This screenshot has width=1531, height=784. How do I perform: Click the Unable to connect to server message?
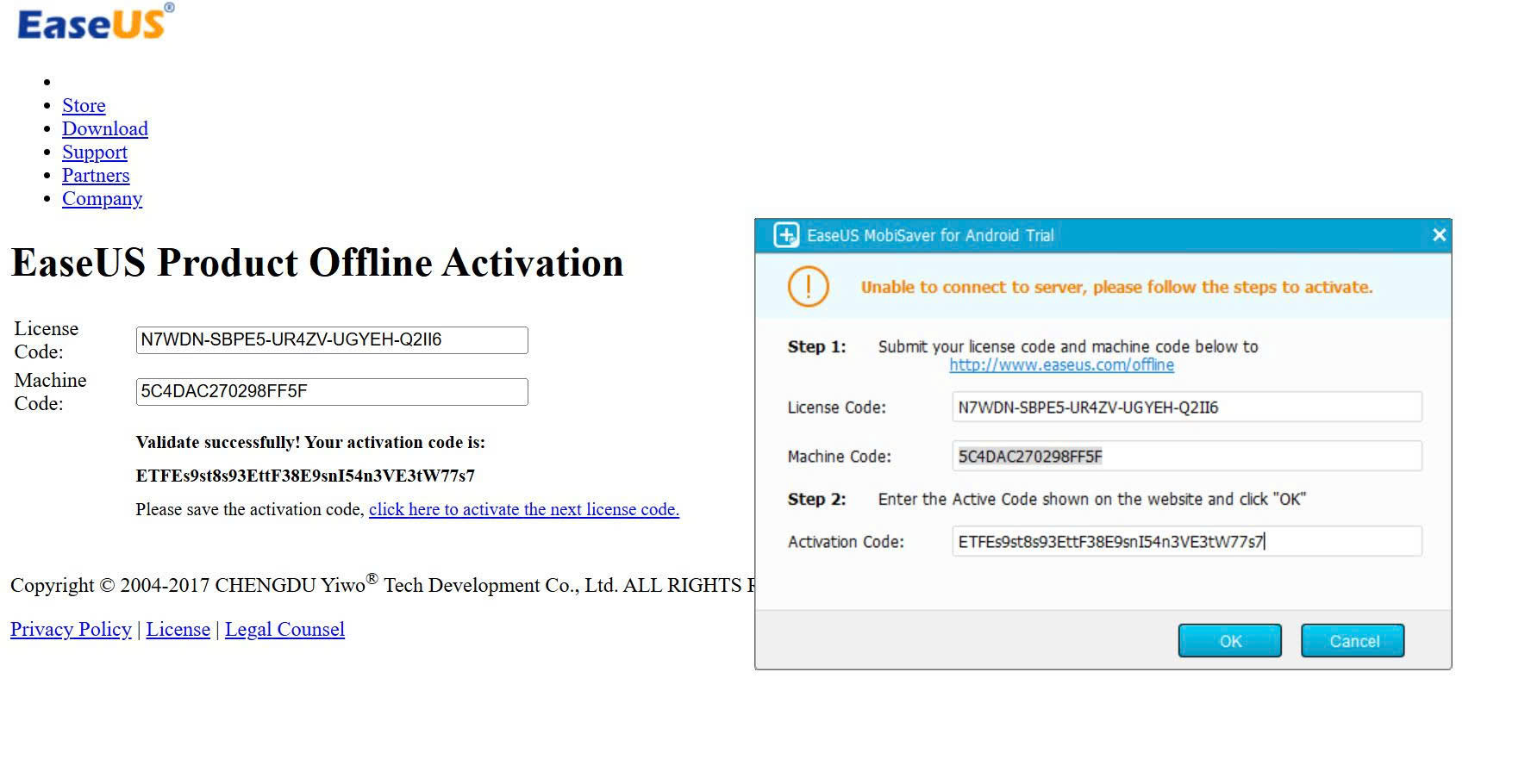(x=1116, y=288)
